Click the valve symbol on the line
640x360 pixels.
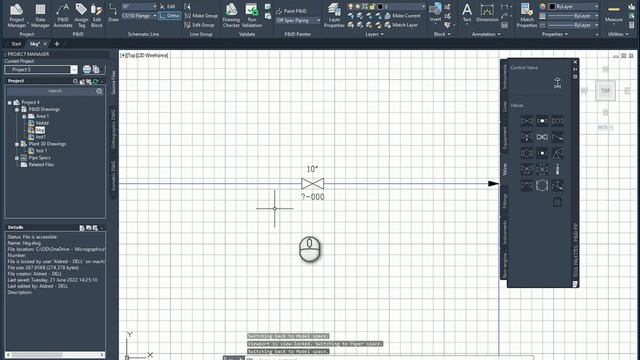pyautogui.click(x=313, y=184)
